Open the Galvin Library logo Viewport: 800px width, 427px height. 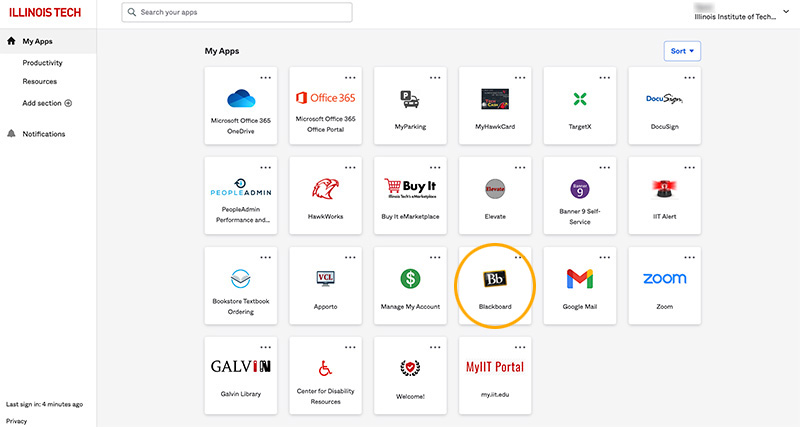[x=241, y=366]
